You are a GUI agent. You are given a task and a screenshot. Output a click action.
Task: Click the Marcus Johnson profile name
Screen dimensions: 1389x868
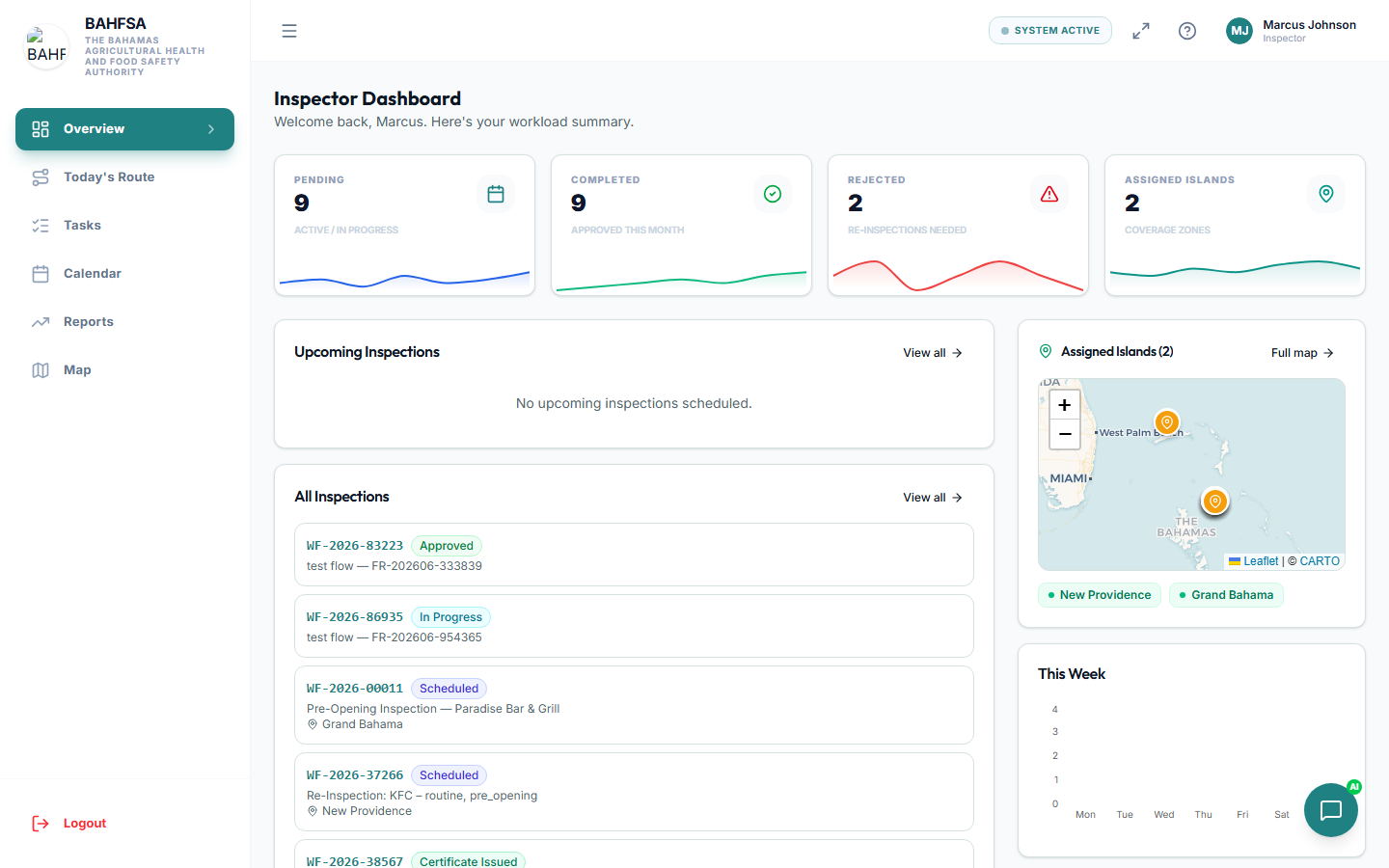[x=1309, y=25]
